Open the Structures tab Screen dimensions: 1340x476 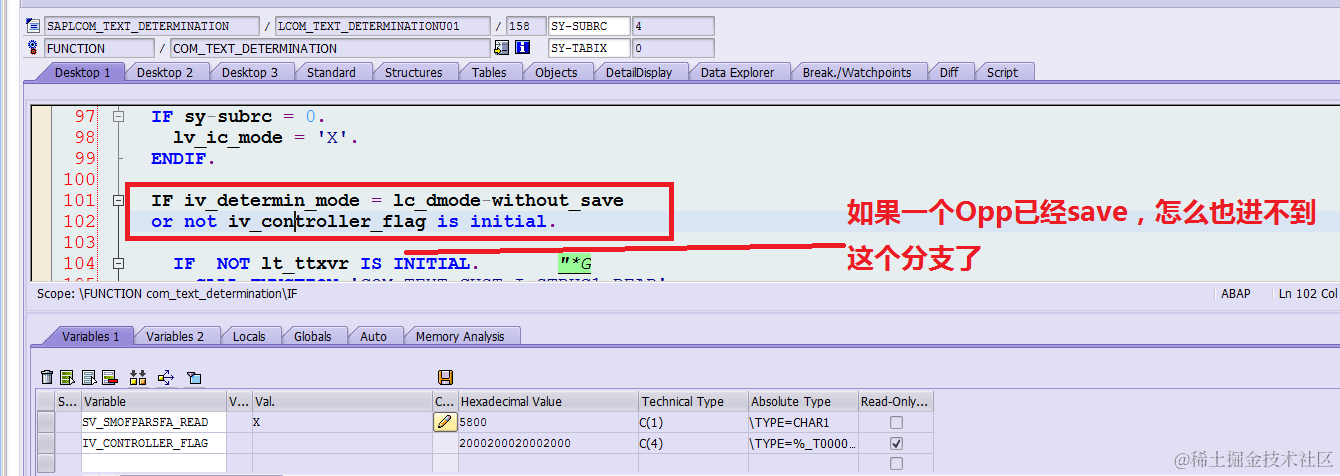(x=413, y=72)
